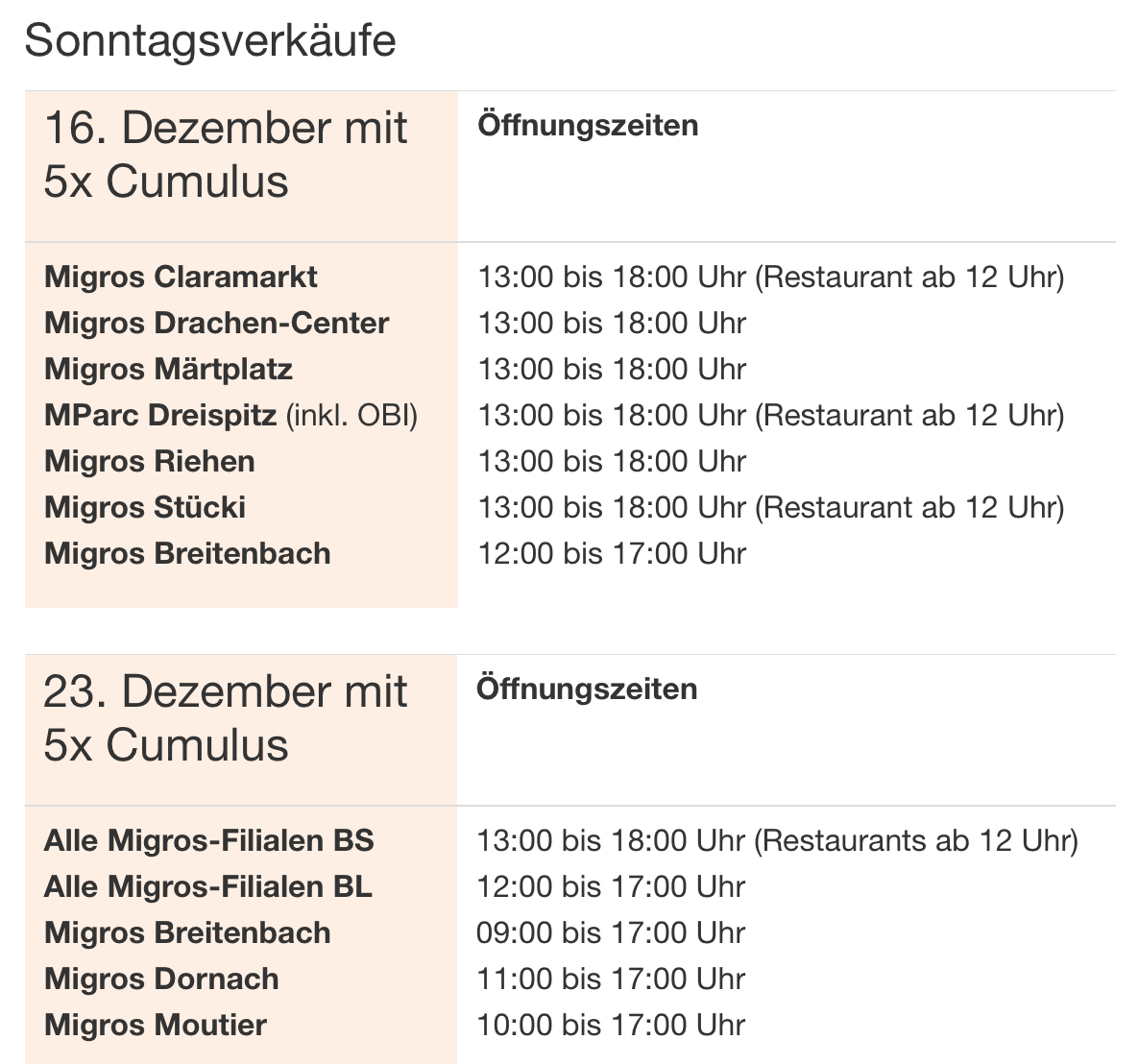Click Migros Riehen store name
The height and width of the screenshot is (1064, 1138).
tap(149, 461)
